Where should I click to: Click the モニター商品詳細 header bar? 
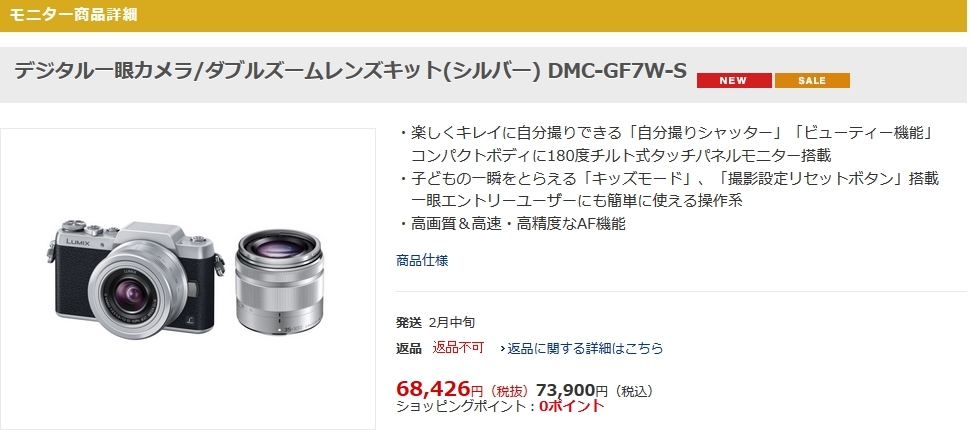click(486, 15)
